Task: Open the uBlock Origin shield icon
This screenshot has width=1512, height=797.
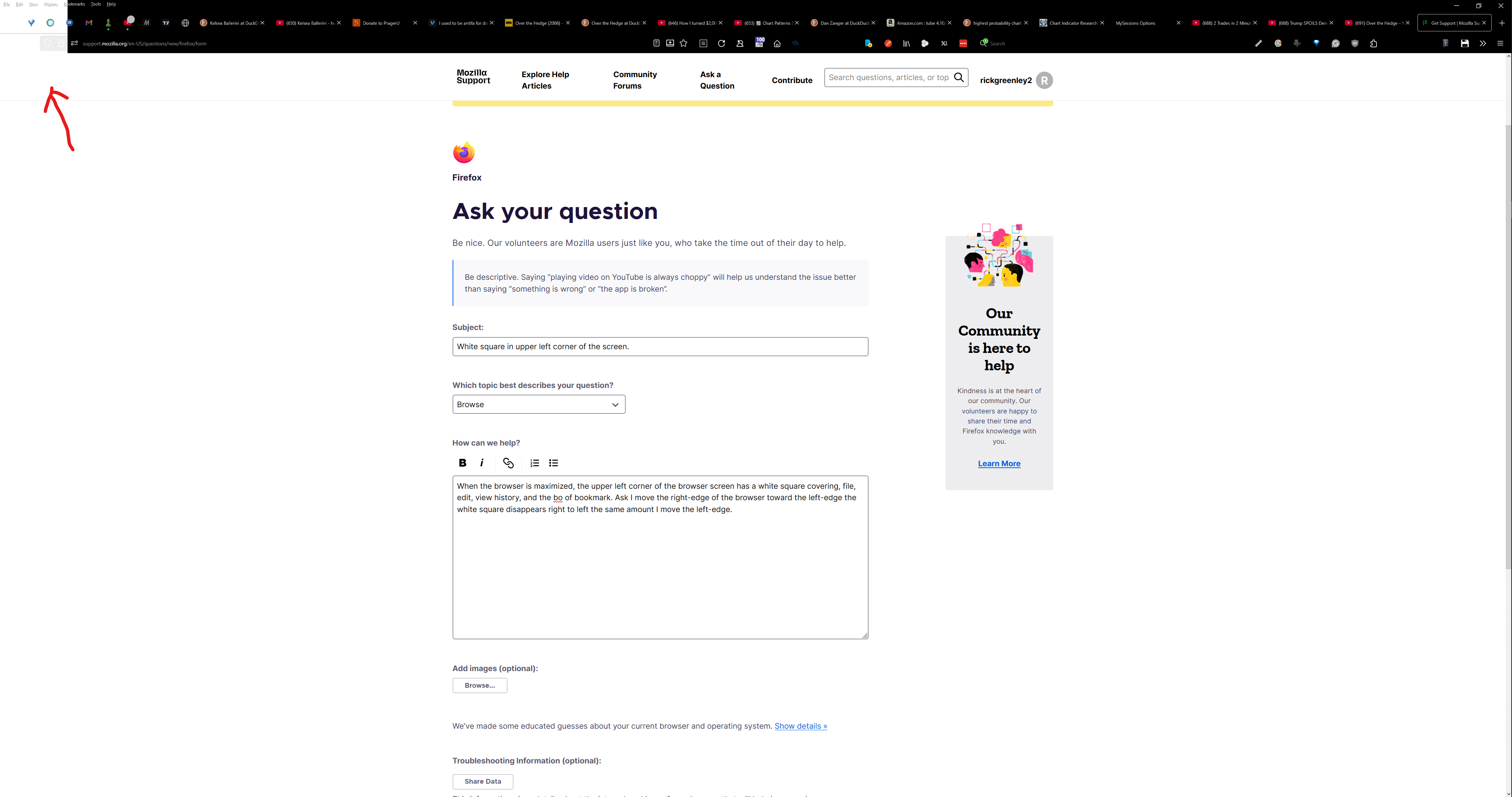Action: click(x=1355, y=44)
